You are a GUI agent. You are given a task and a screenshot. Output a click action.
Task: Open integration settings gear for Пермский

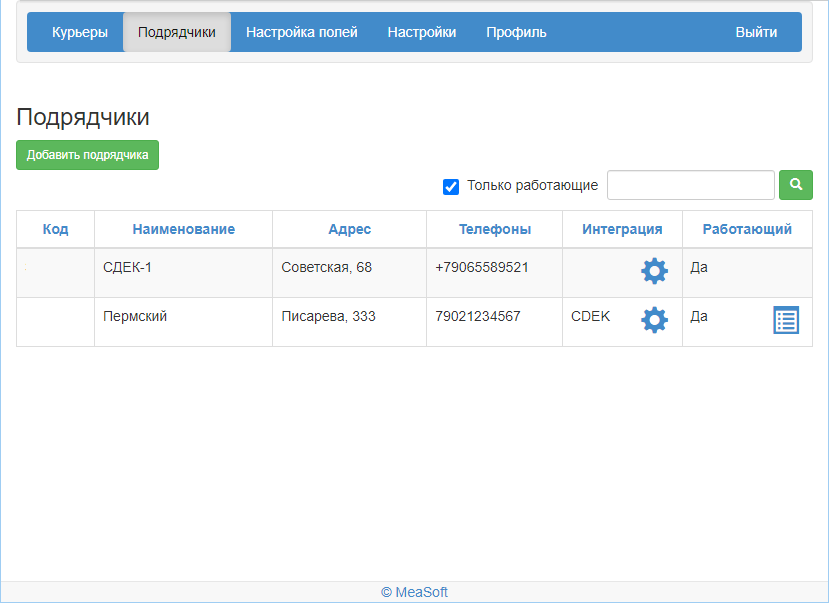coord(655,320)
